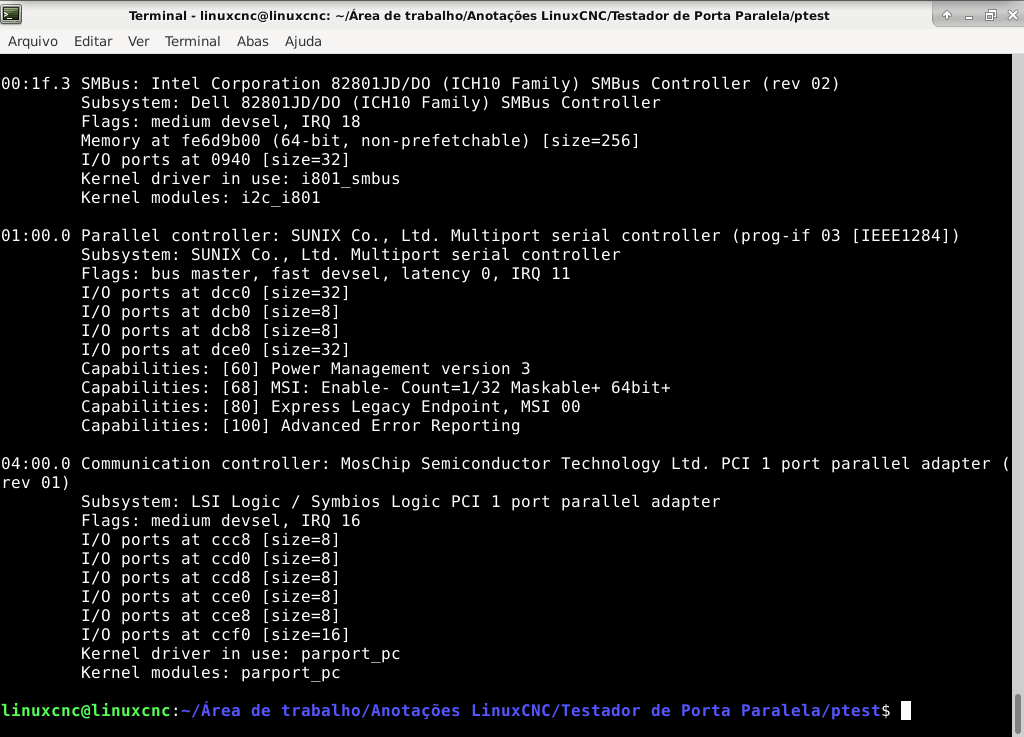Click the terminal vertical scrollbar thumb

pyautogui.click(x=1017, y=714)
